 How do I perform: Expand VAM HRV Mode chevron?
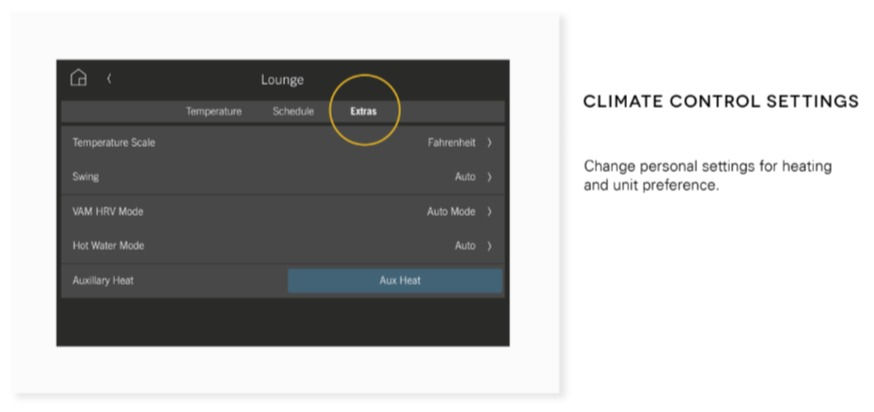click(489, 212)
